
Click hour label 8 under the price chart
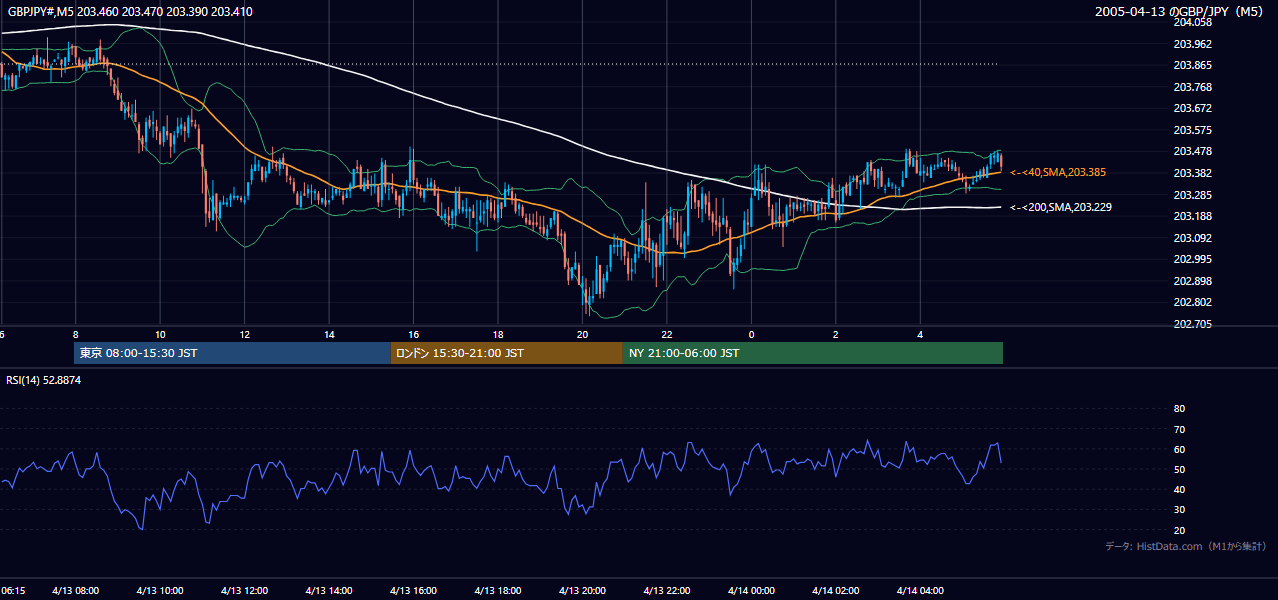(x=75, y=334)
